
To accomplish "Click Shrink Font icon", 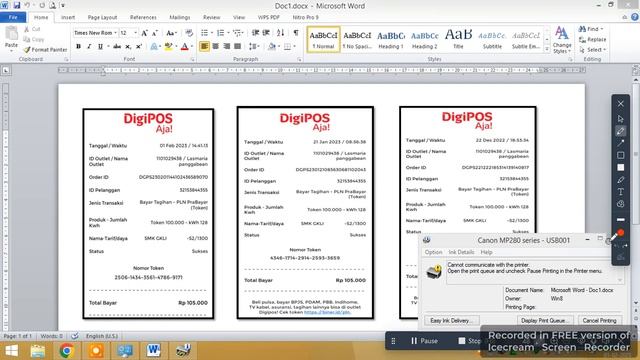I will tap(155, 33).
